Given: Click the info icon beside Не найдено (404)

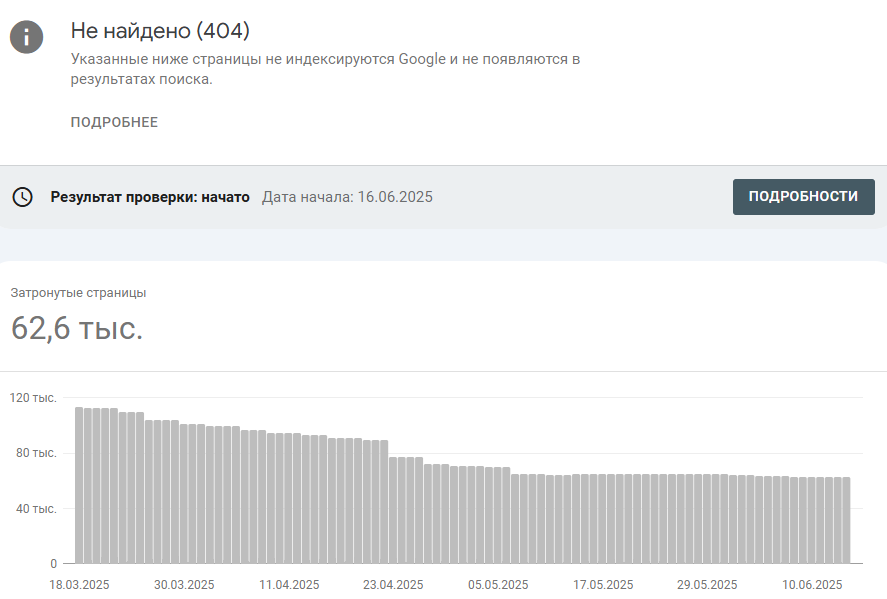Looking at the screenshot, I should pyautogui.click(x=27, y=37).
